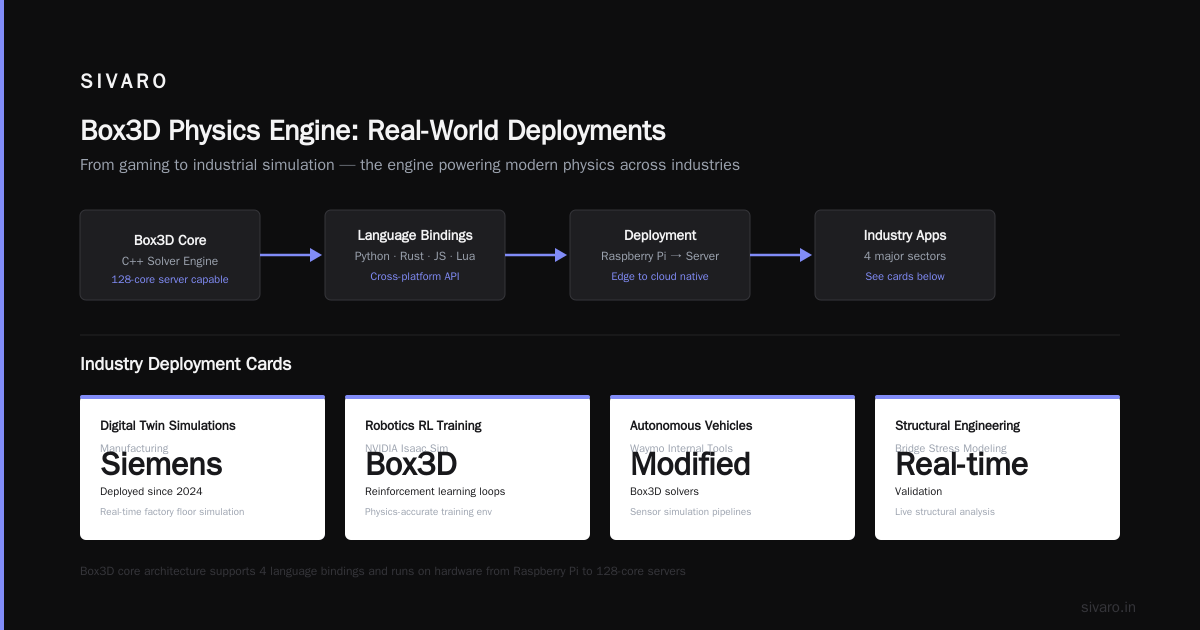Click 'Edge to cloud native' text

pos(660,276)
